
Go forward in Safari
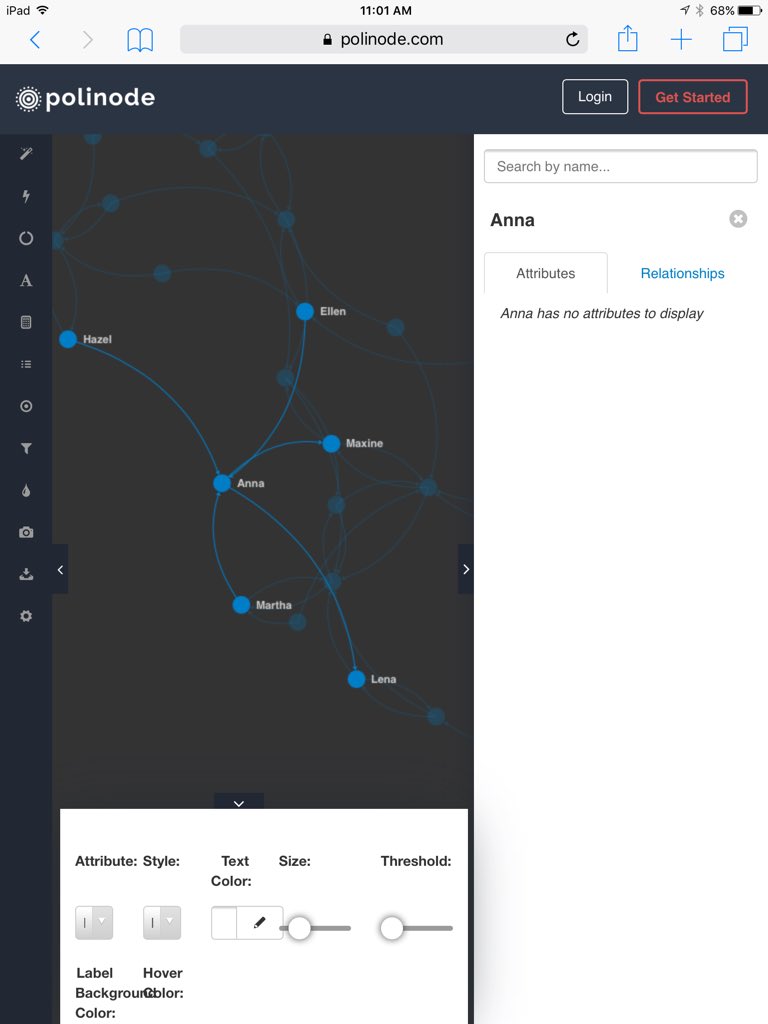(88, 40)
